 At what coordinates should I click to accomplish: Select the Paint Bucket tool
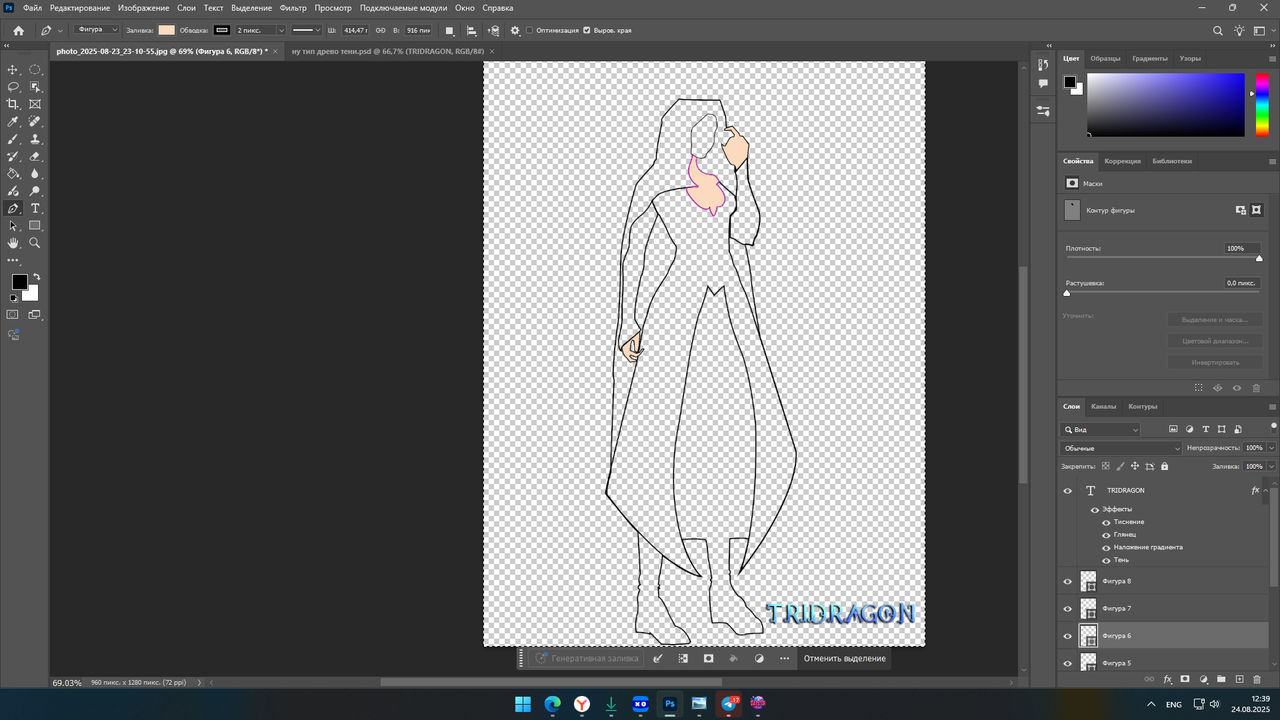(x=13, y=174)
